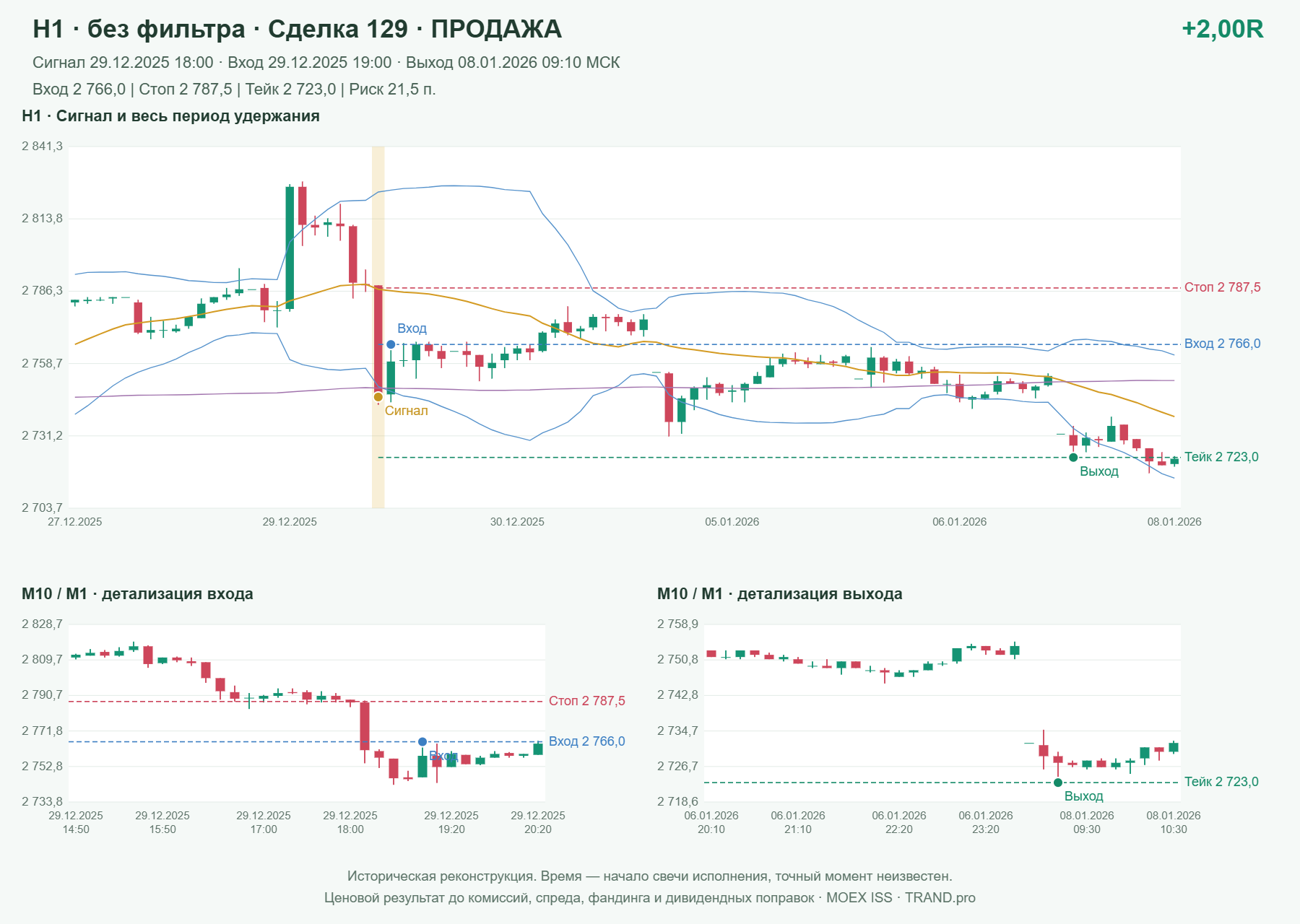Click the 2 703,7 price axis label
This screenshot has height=924, width=1300.
pos(42,507)
